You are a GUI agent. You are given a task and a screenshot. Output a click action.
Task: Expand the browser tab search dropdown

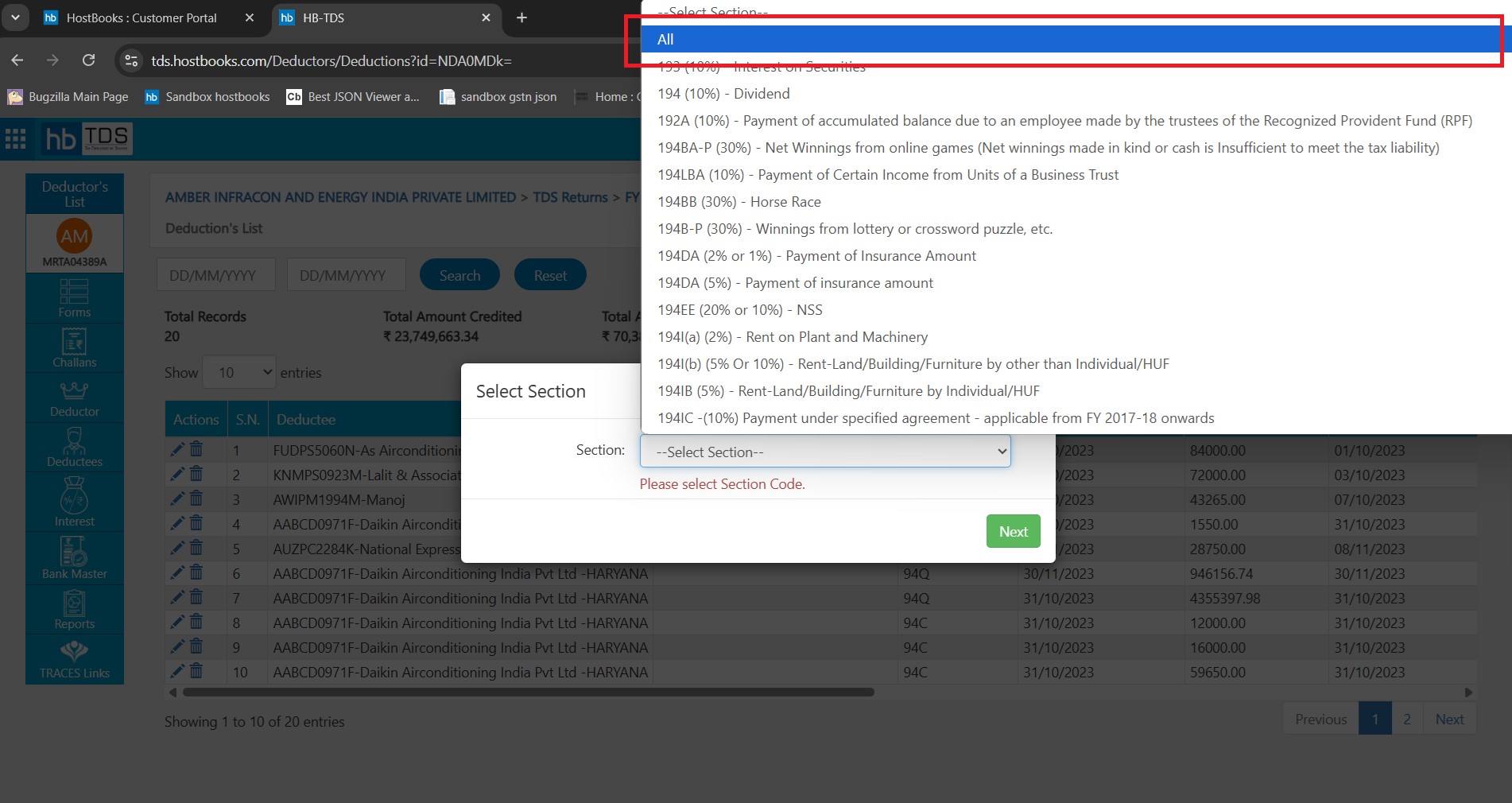pyautogui.click(x=15, y=17)
